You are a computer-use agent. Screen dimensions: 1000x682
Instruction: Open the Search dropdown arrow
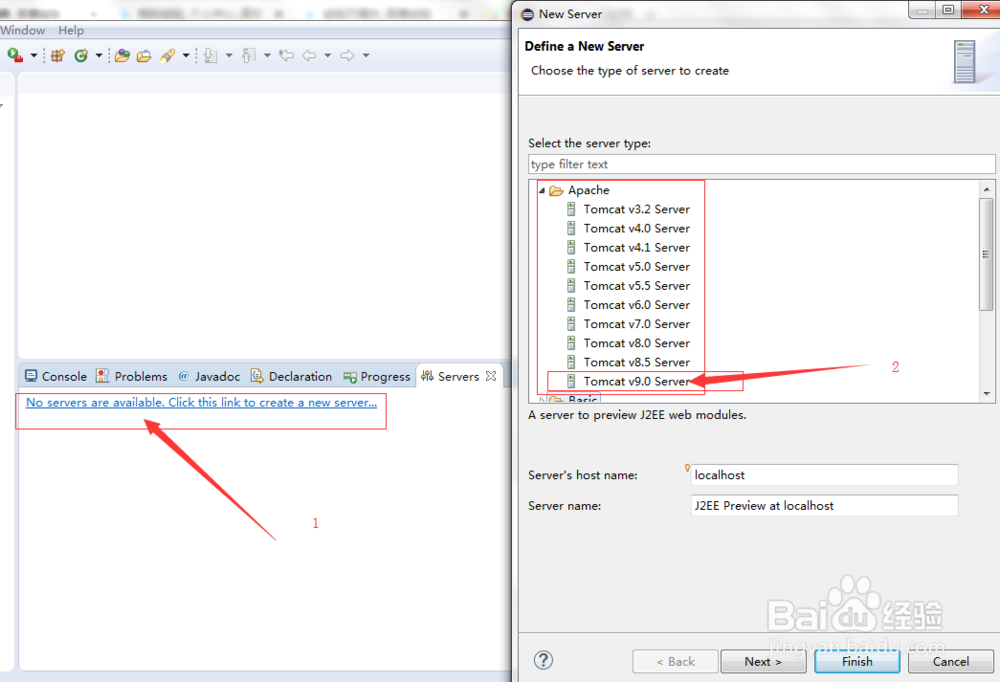click(x=186, y=56)
